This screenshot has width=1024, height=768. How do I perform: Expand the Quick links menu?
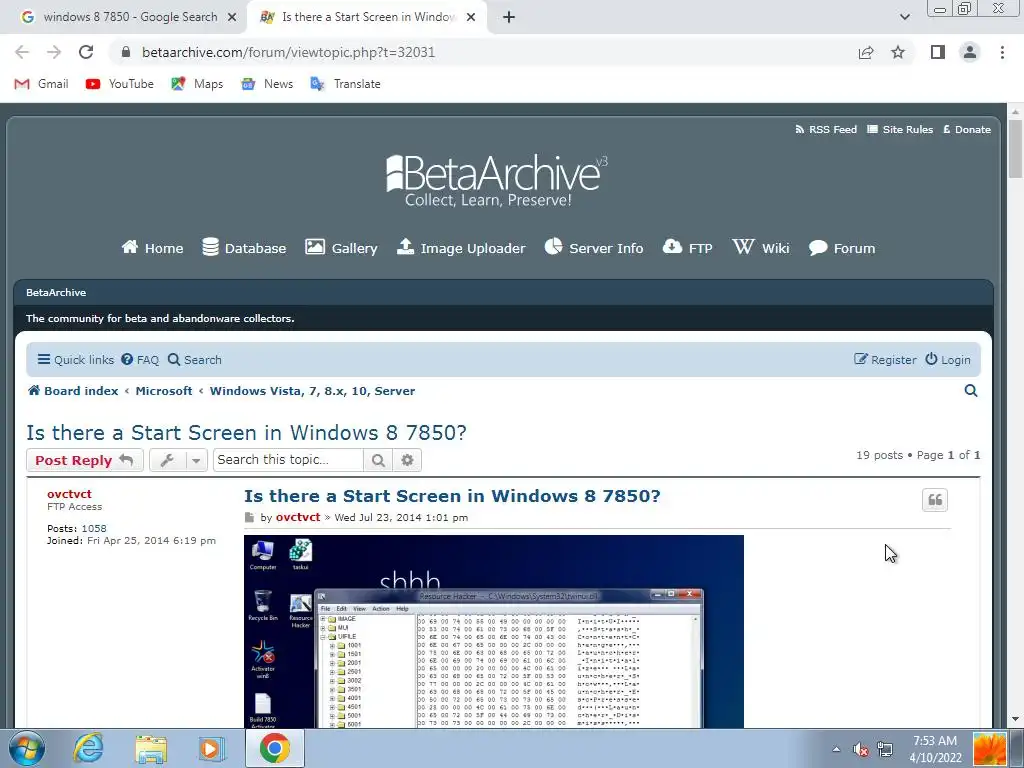coord(76,359)
